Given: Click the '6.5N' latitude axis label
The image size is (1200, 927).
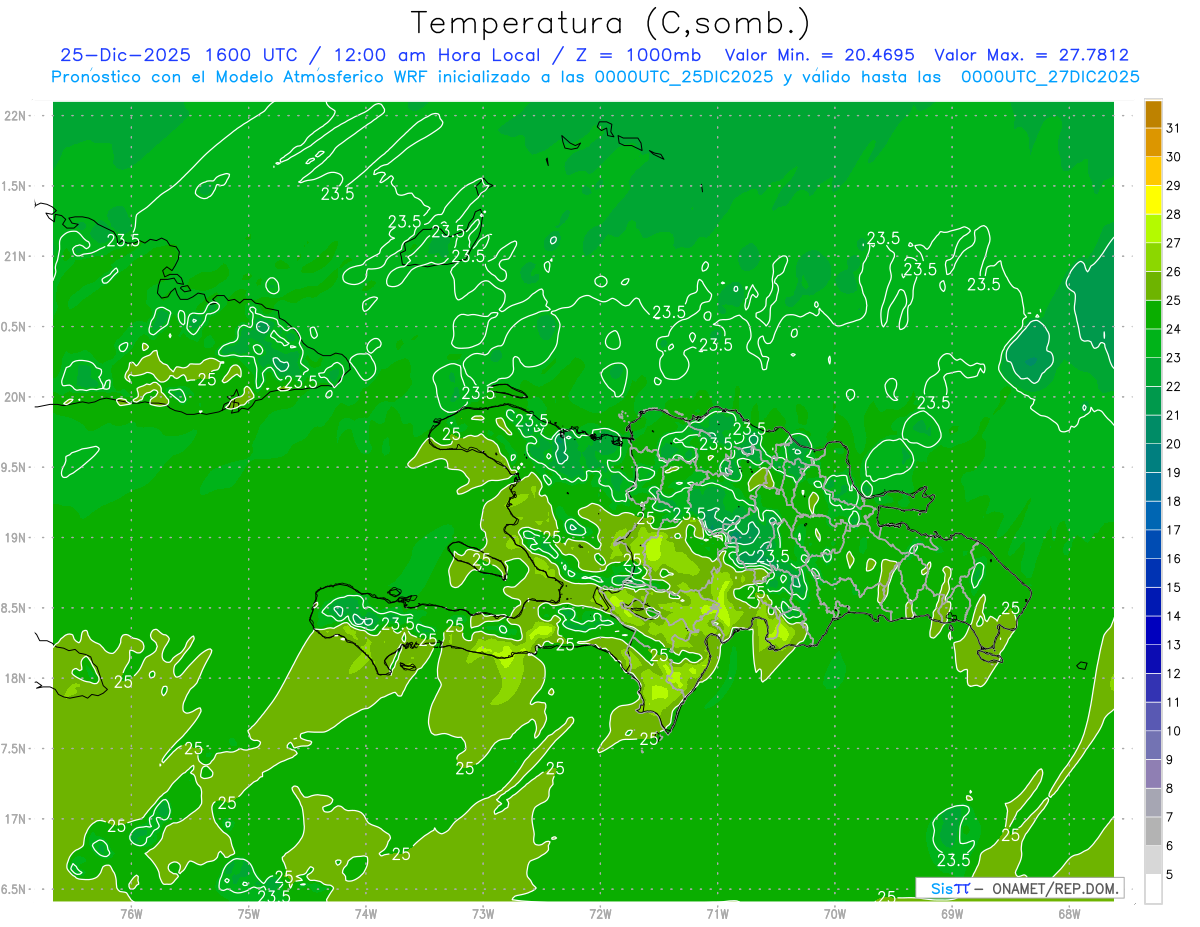Looking at the screenshot, I should pos(15,889).
